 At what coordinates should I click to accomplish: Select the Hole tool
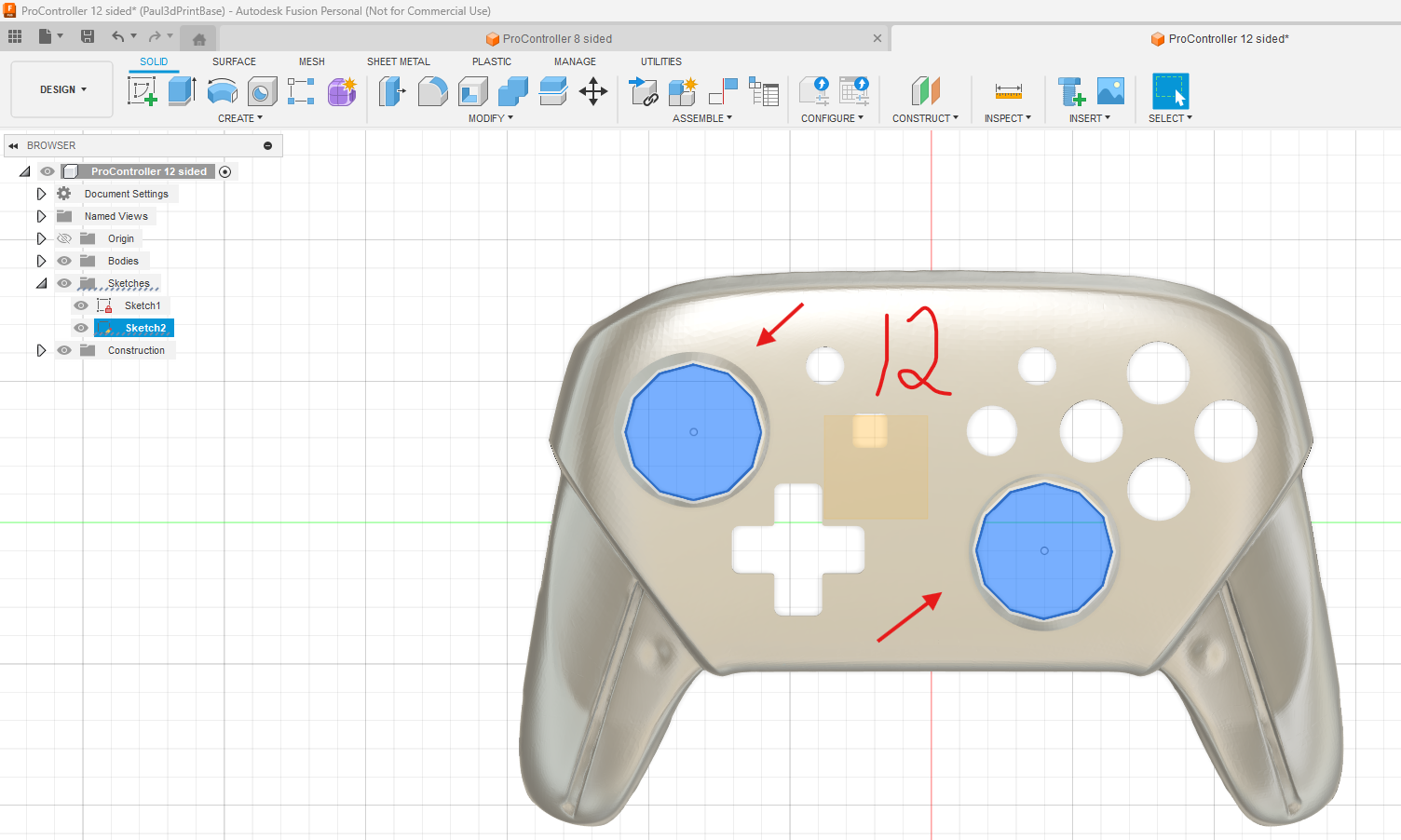(262, 91)
